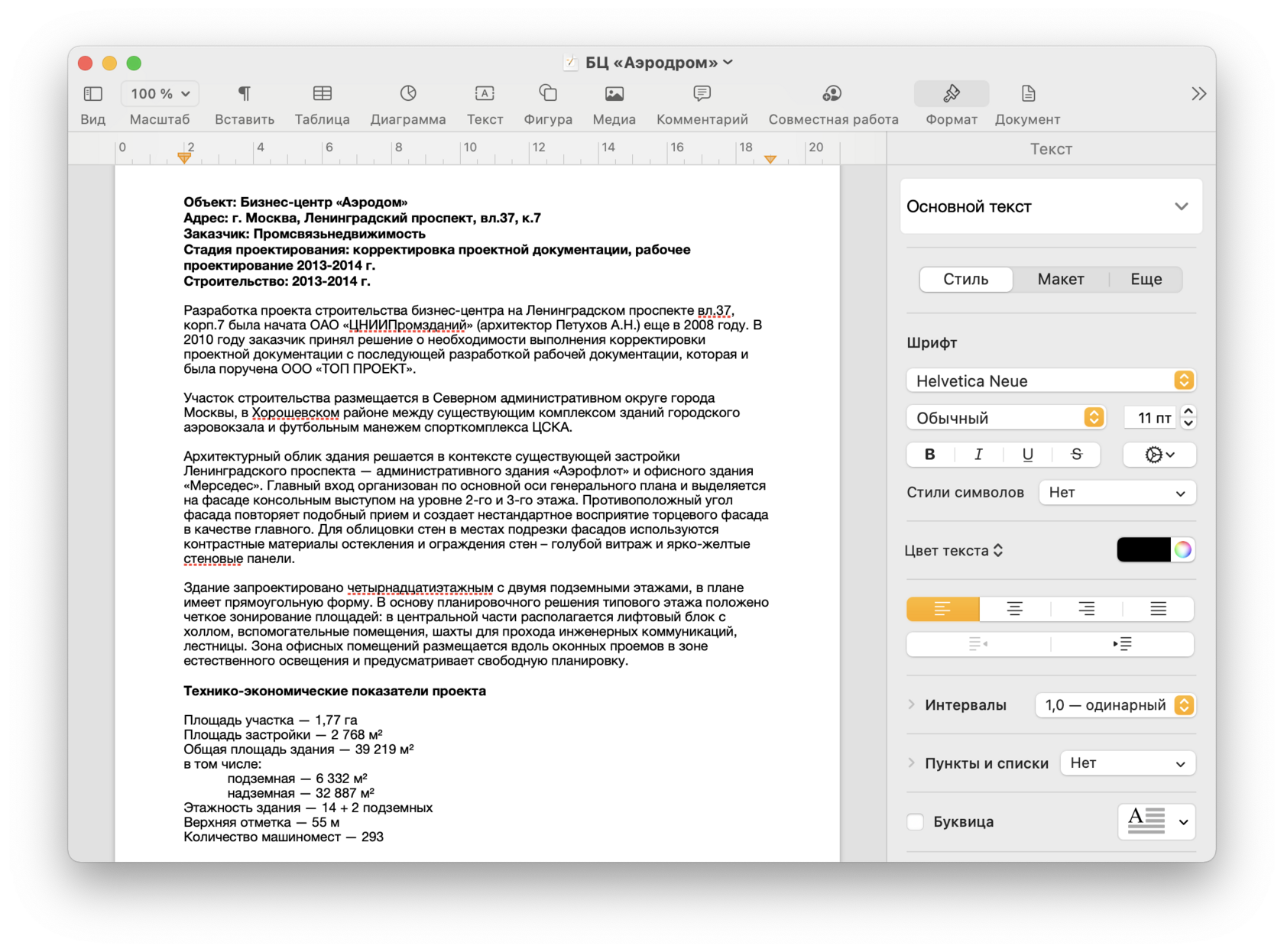Open the Shape (Фигура) picker
Screen dimensions: 1284x952
(x=548, y=94)
